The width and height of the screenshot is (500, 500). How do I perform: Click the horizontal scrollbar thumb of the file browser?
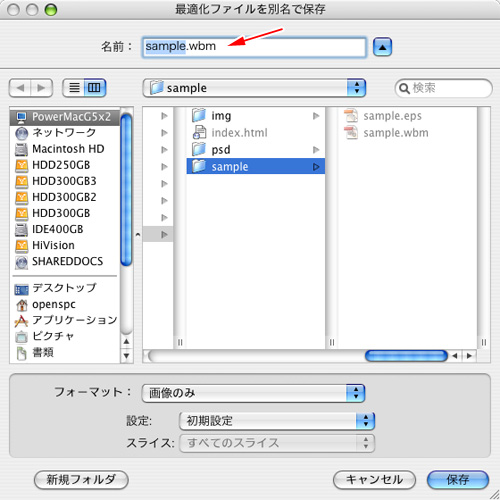tap(406, 356)
